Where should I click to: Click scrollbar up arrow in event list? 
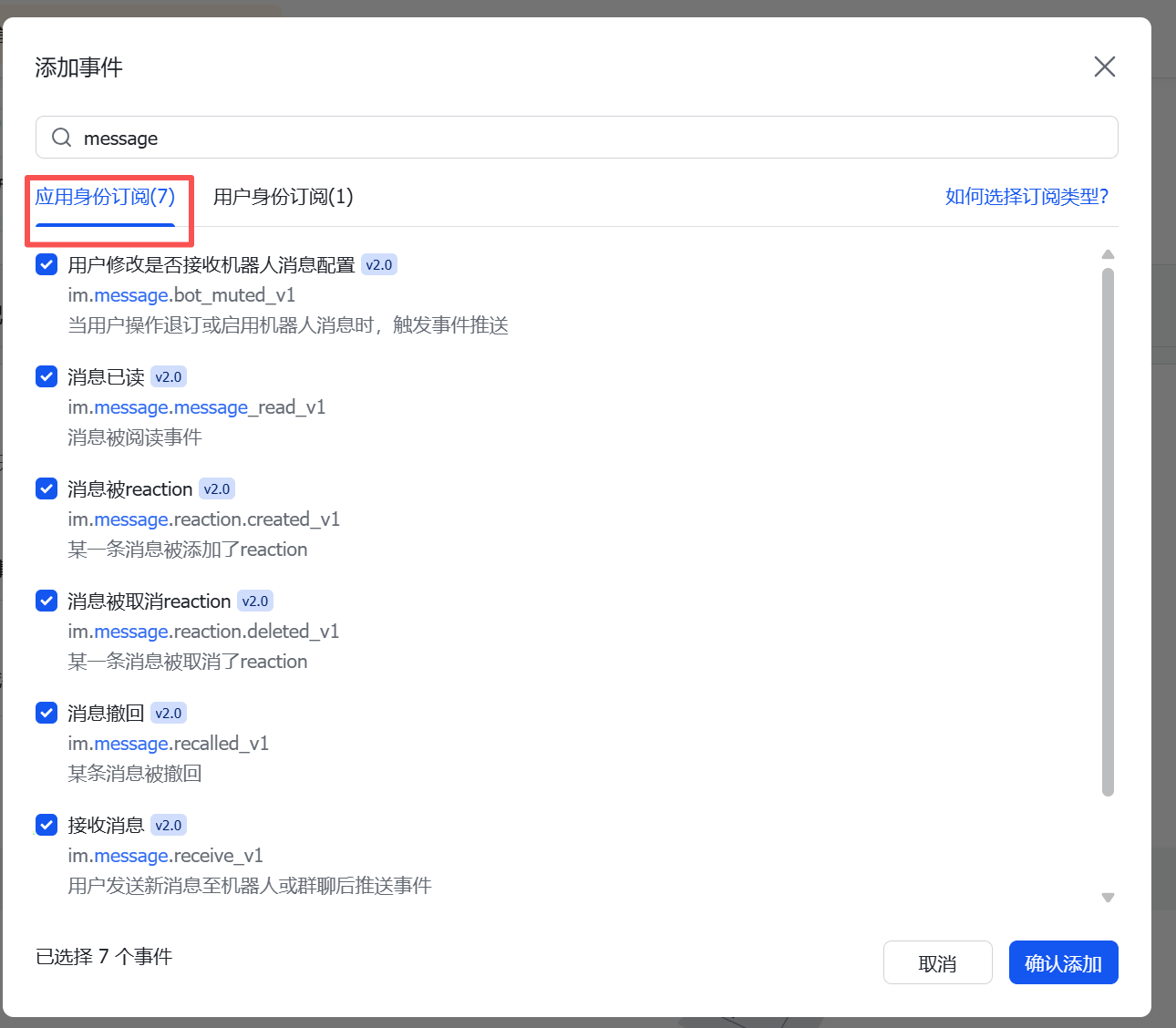coord(1108,255)
